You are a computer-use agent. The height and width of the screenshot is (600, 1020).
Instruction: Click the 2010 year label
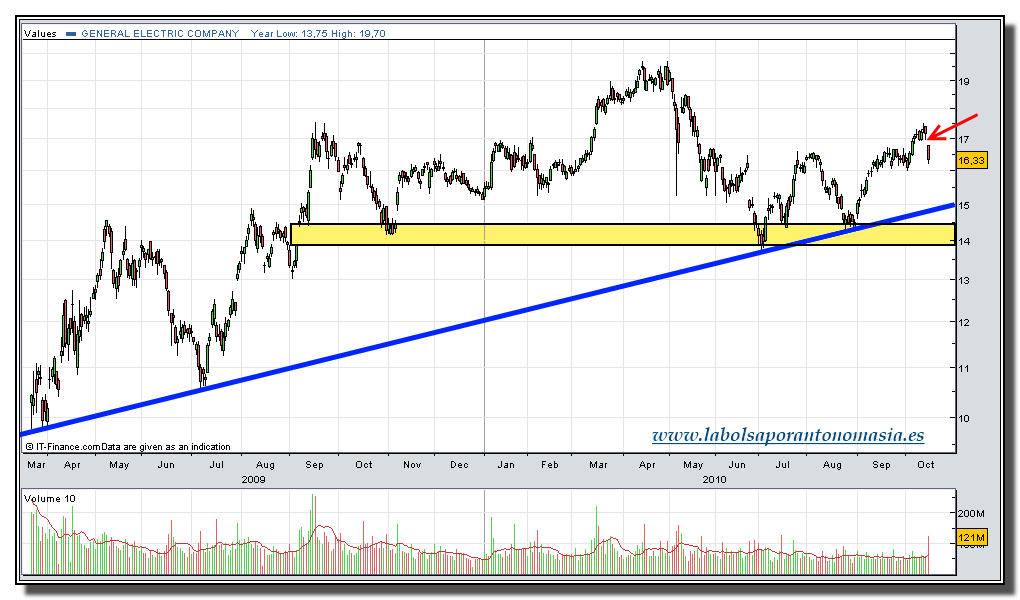click(x=714, y=480)
